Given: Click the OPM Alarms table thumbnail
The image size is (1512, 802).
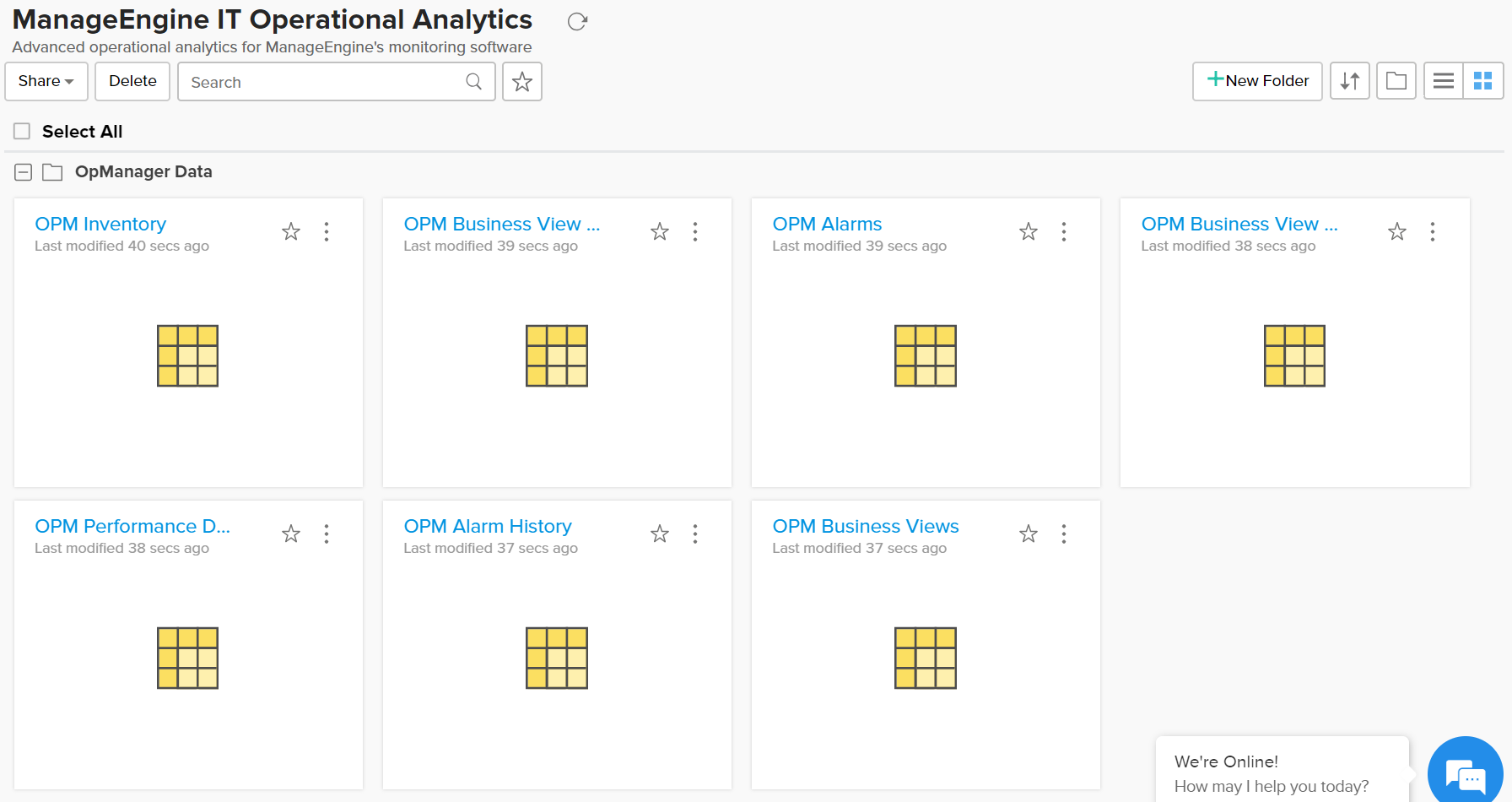Looking at the screenshot, I should coord(926,355).
